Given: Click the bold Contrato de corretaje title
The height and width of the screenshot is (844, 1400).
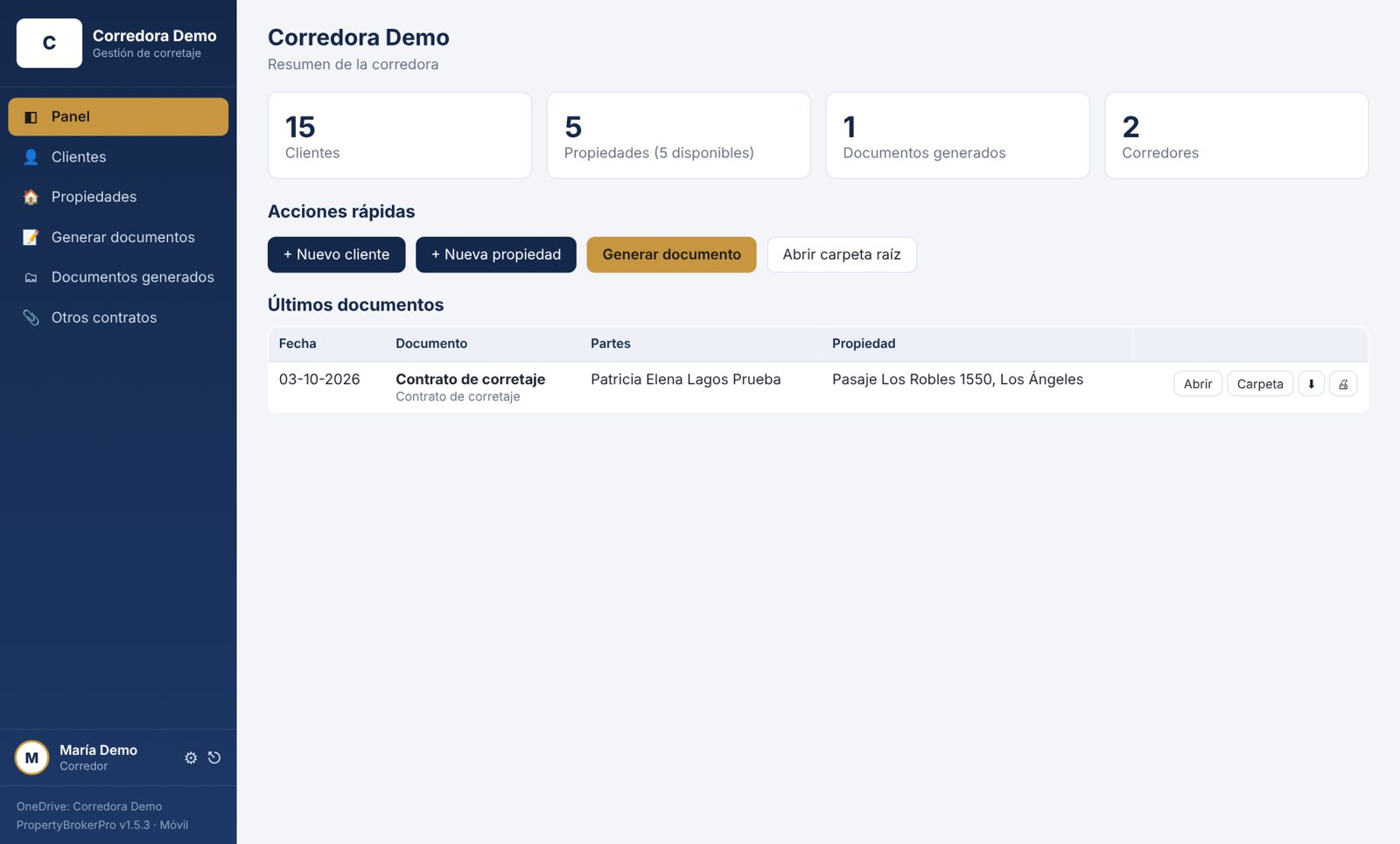Looking at the screenshot, I should pyautogui.click(x=471, y=380).
